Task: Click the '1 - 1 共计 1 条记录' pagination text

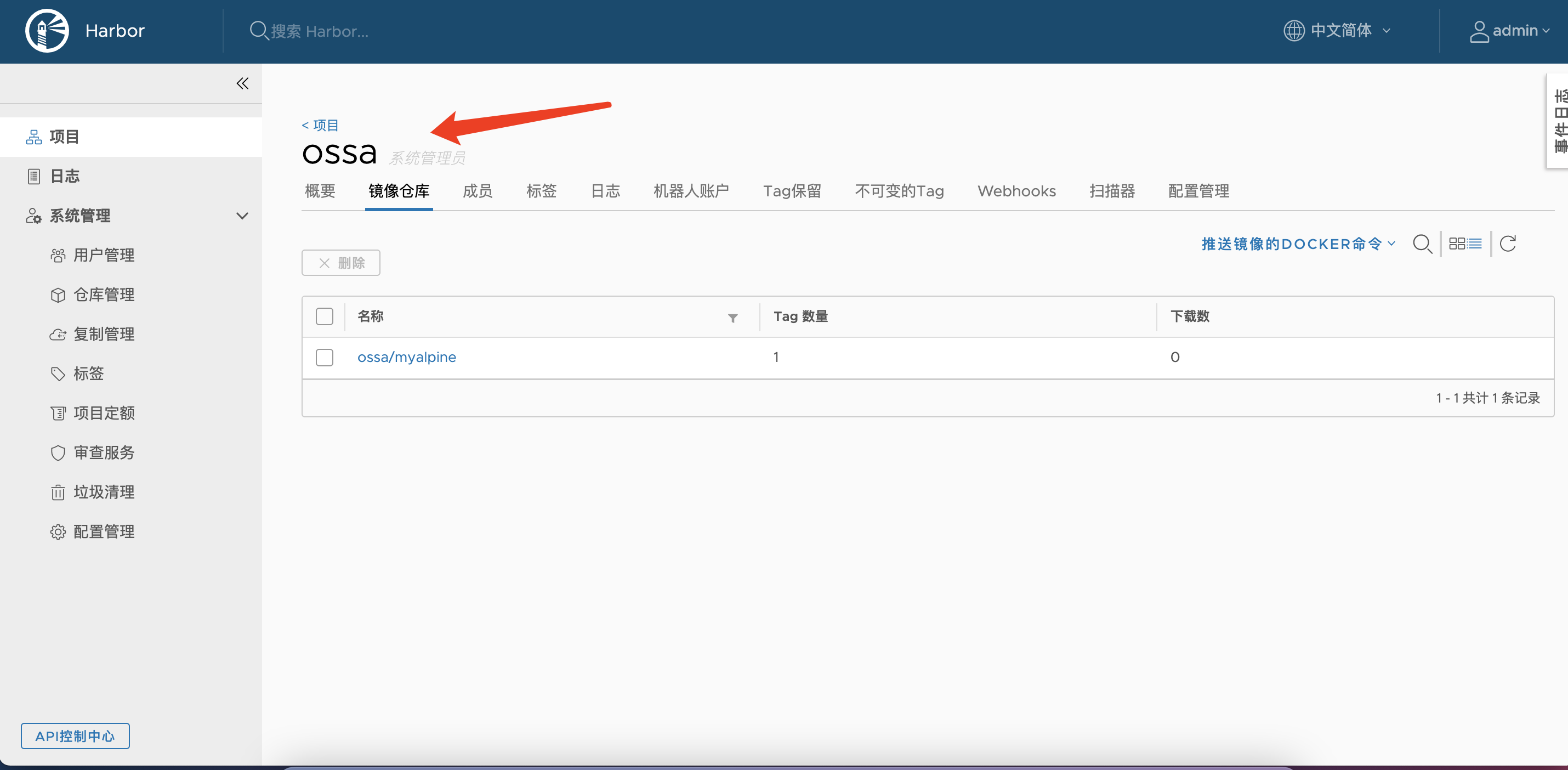Action: click(x=1487, y=398)
